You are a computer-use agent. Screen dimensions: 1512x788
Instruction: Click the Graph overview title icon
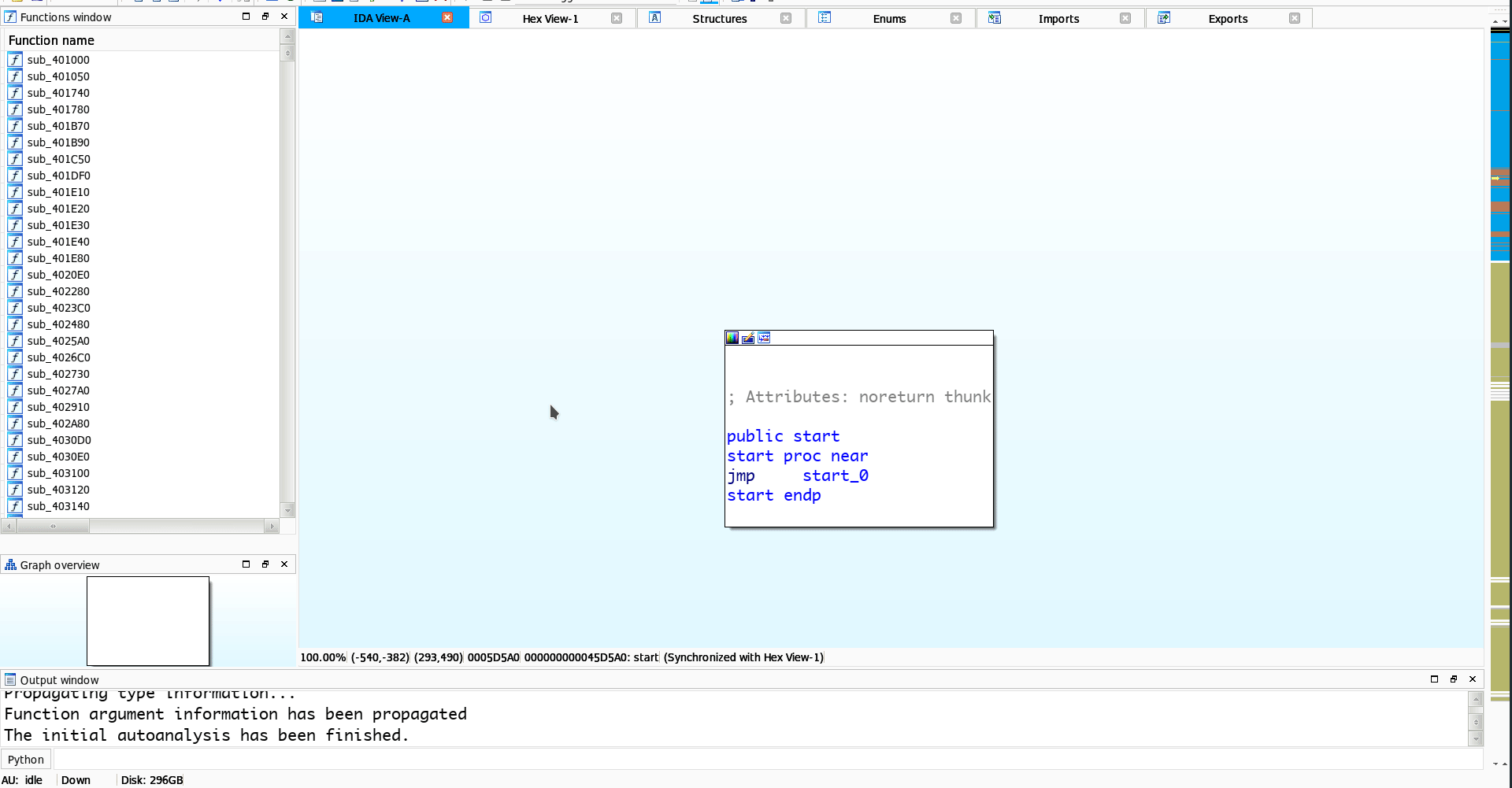[x=10, y=564]
